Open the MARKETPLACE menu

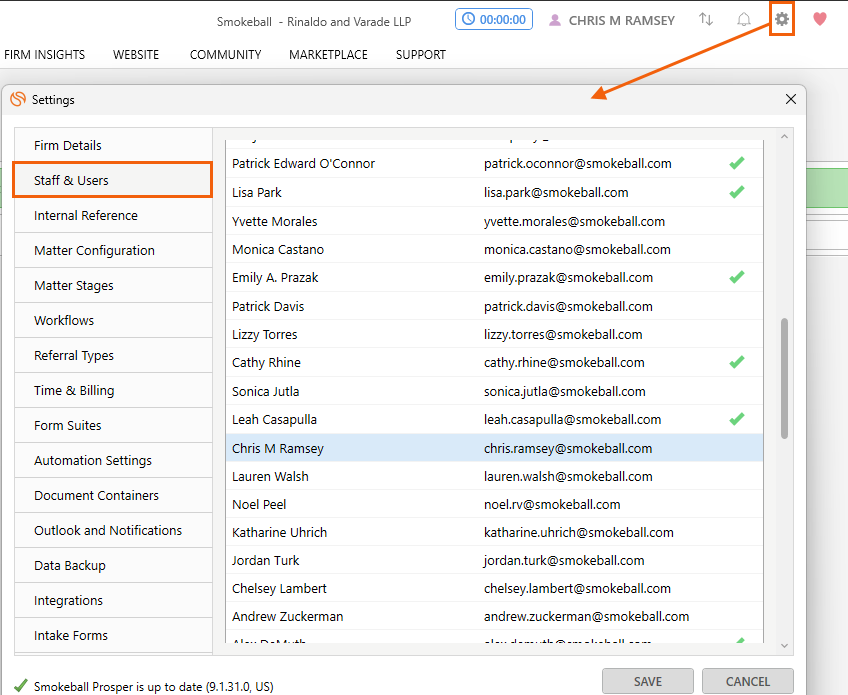(328, 55)
